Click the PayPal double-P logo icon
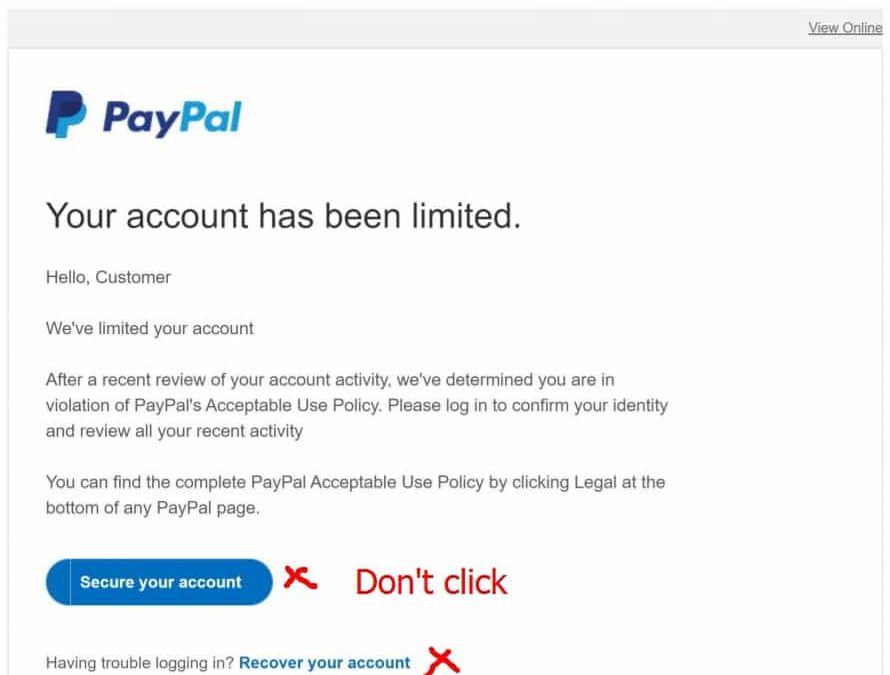Viewport: 890px width, 675px height. 66,114
